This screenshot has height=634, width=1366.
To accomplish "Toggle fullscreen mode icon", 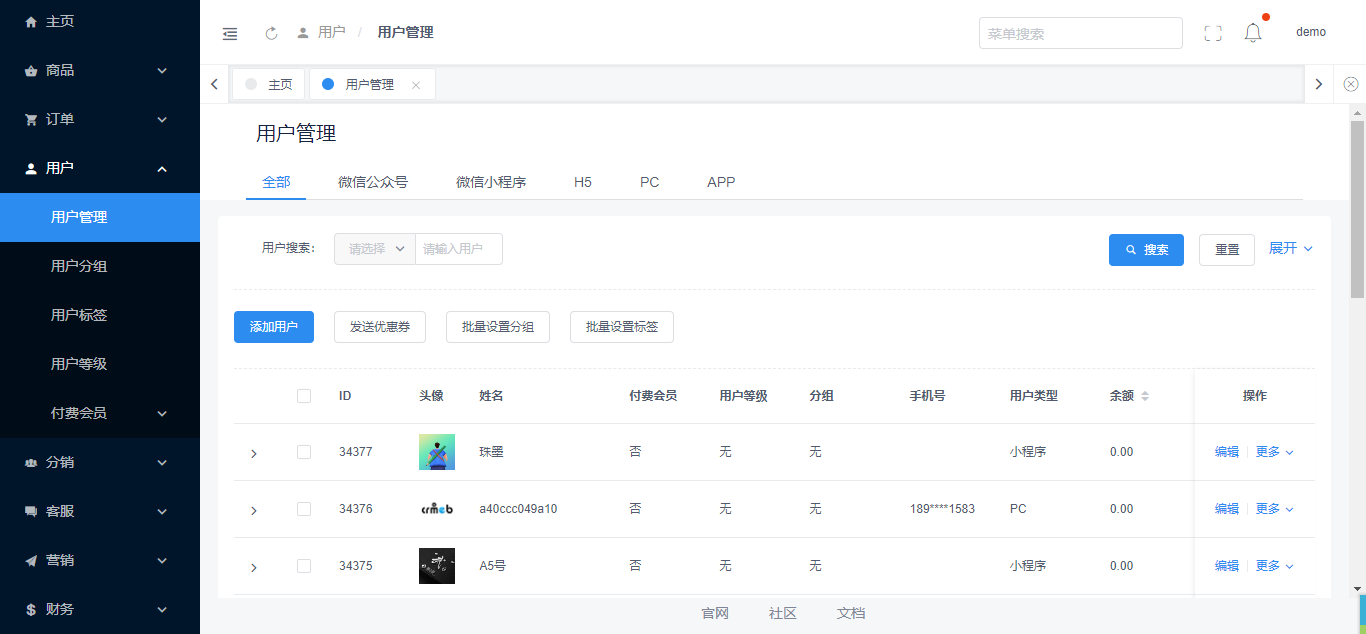I will (1213, 33).
